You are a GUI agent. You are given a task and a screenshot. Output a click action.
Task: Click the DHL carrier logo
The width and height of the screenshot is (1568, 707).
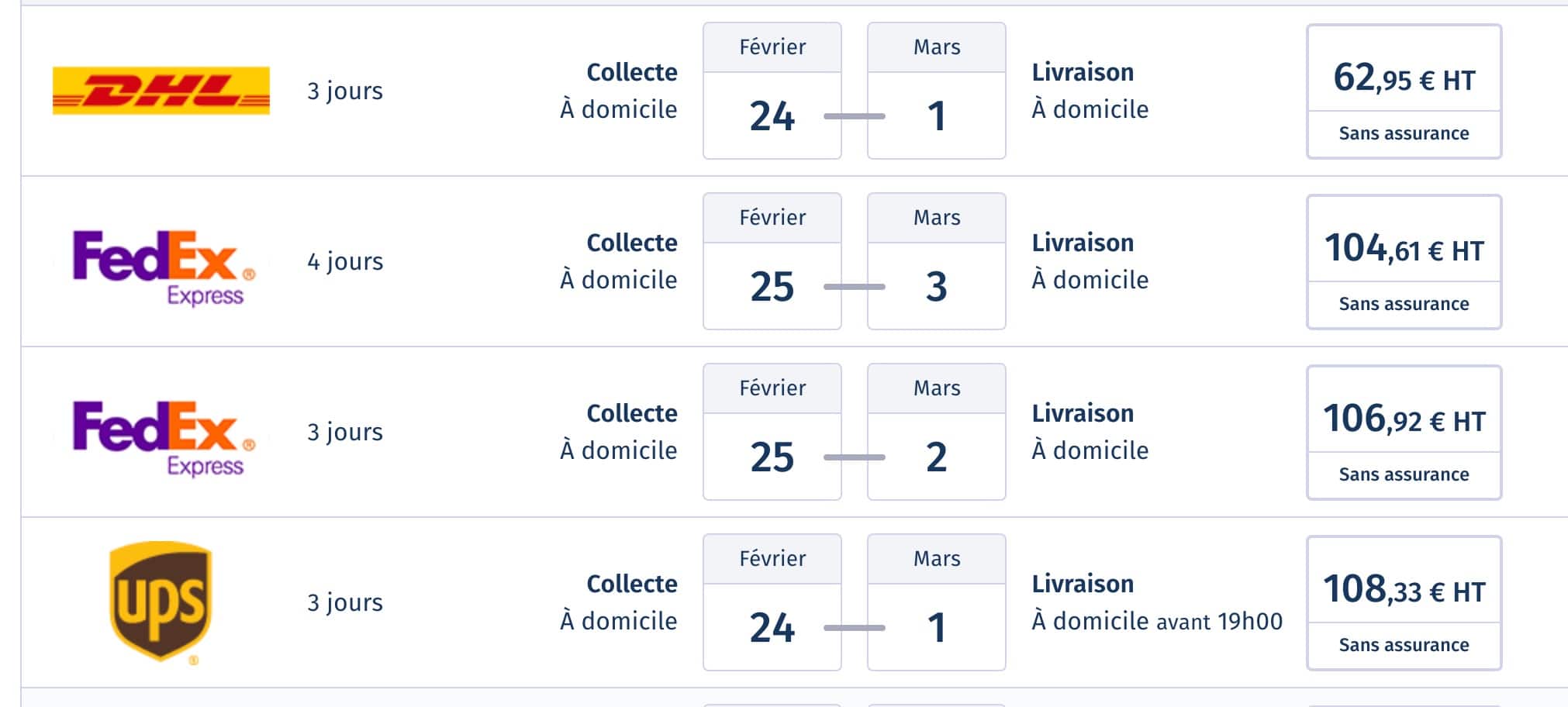(161, 91)
